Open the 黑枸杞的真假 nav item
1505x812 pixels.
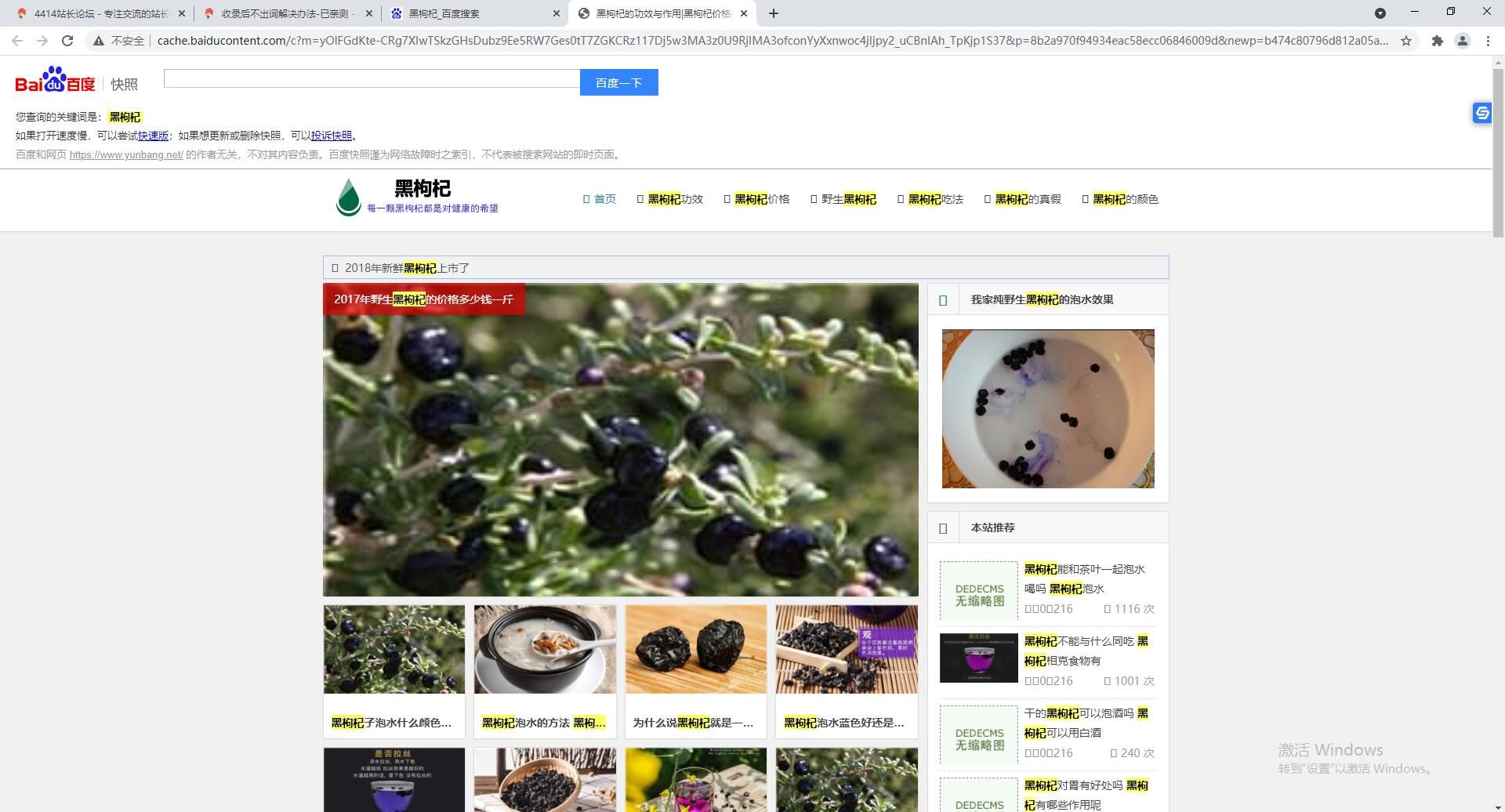(1023, 199)
